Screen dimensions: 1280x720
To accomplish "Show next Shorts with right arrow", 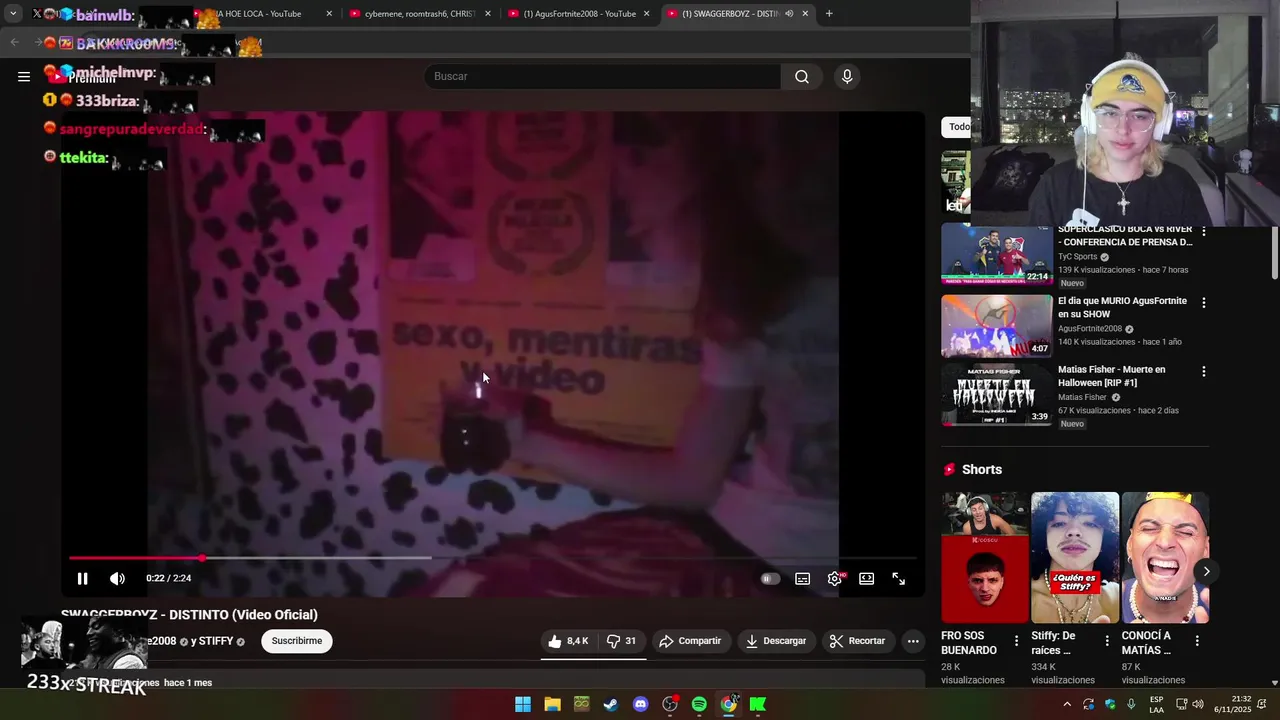I will (1206, 572).
